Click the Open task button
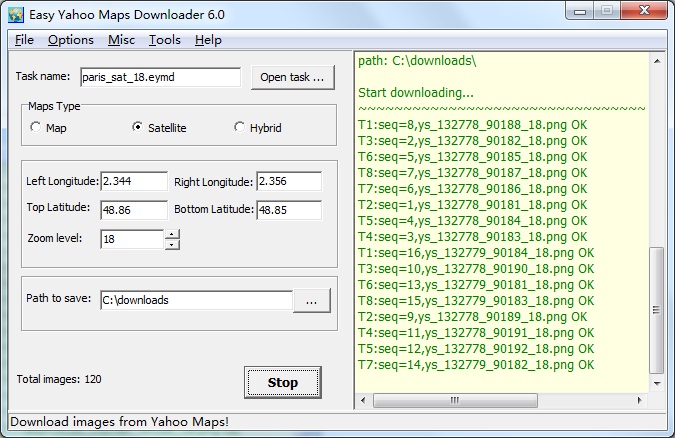 [x=292, y=78]
